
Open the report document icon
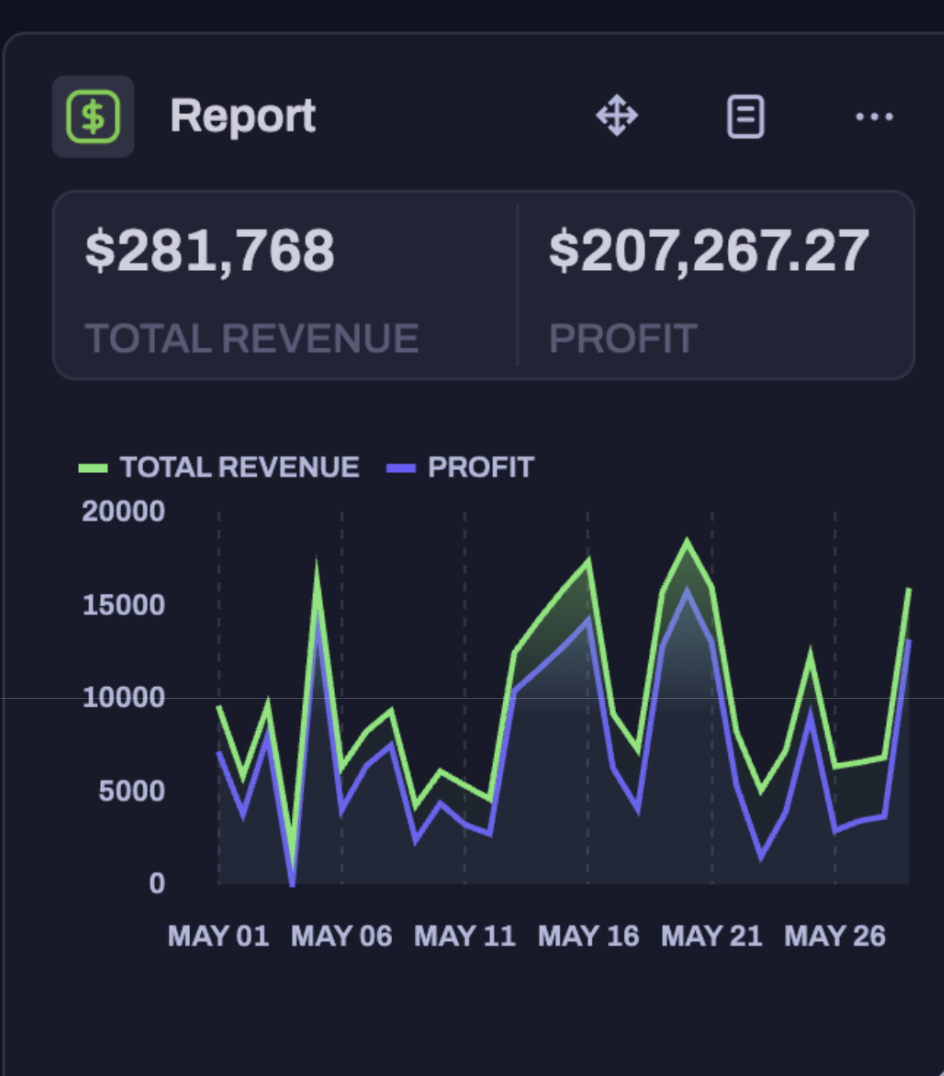tap(745, 115)
